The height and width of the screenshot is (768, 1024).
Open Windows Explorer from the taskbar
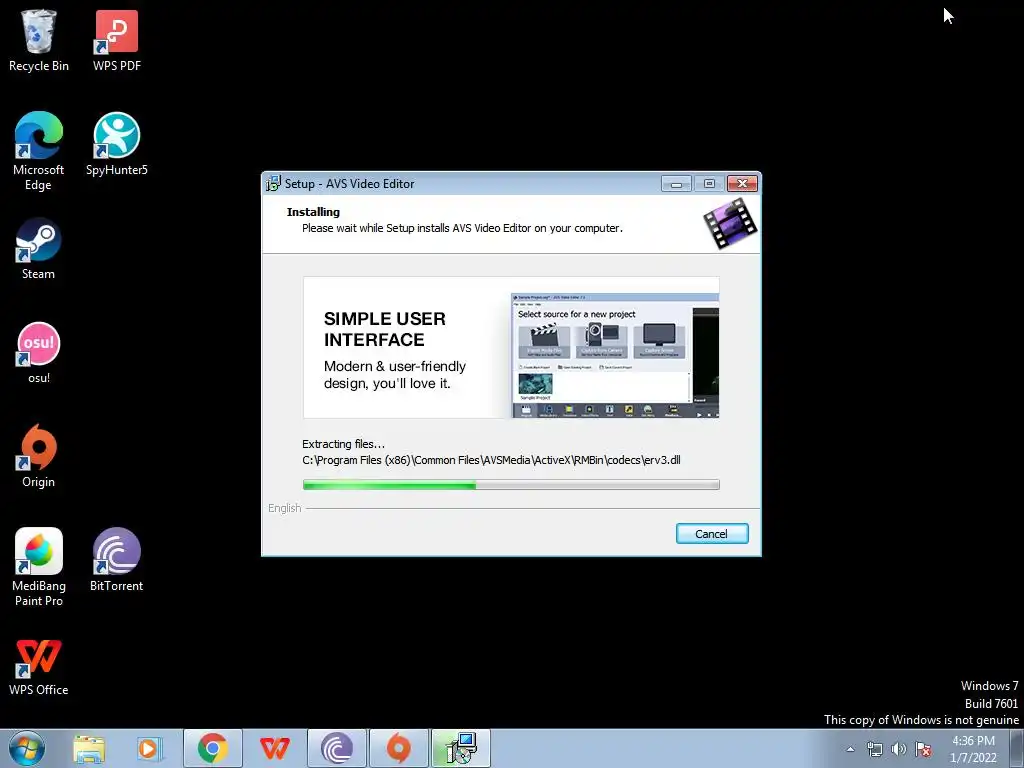(89, 748)
